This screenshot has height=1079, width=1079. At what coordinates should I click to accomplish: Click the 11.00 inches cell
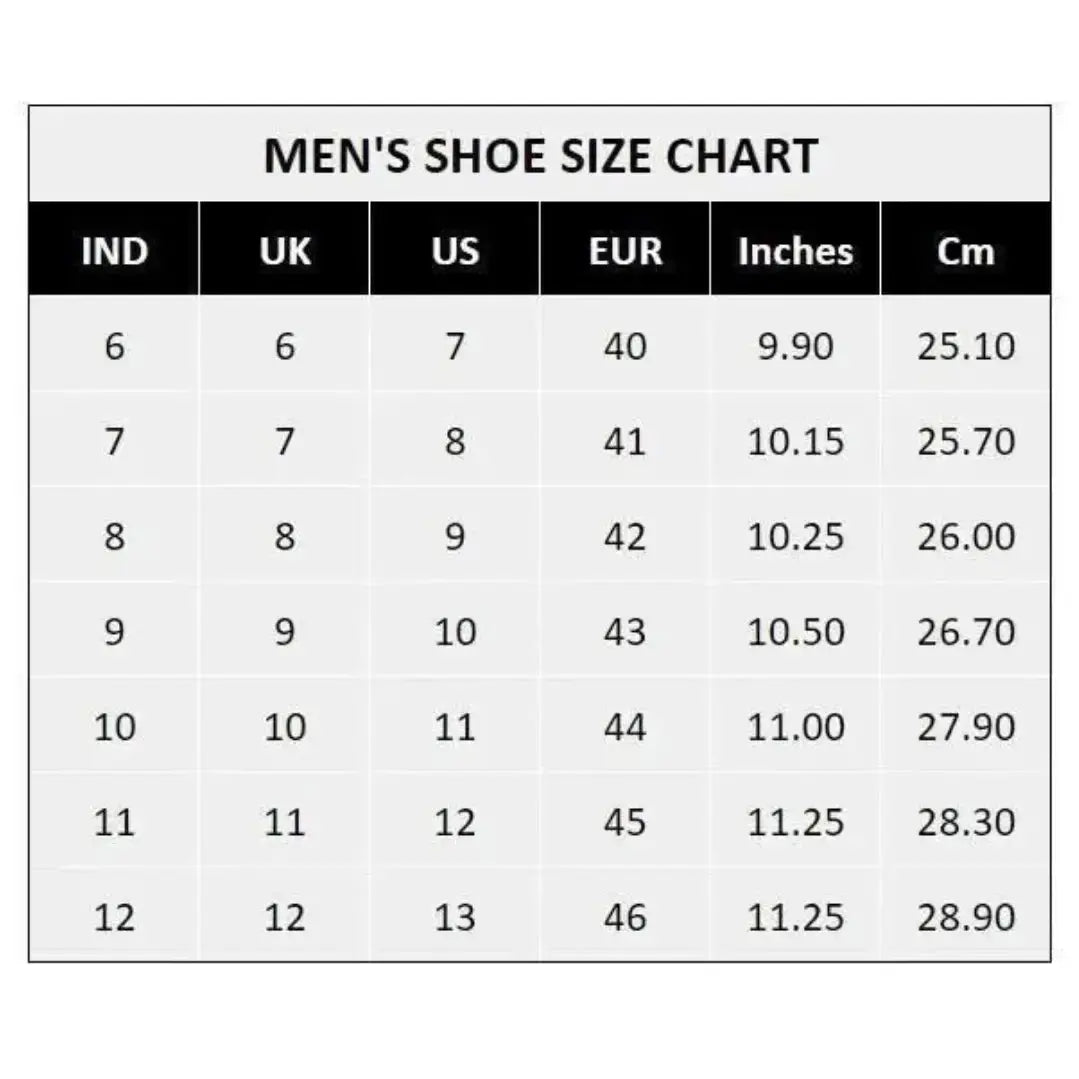[796, 727]
